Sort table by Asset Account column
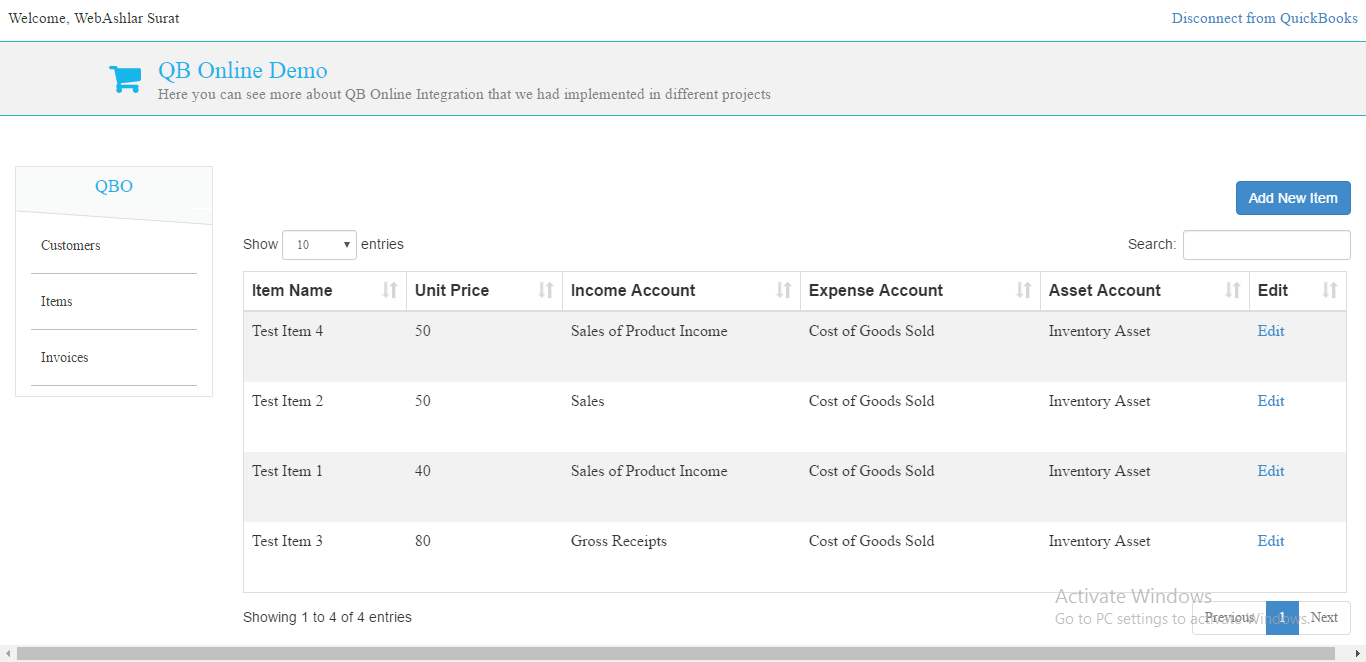1366x662 pixels. pos(1145,291)
